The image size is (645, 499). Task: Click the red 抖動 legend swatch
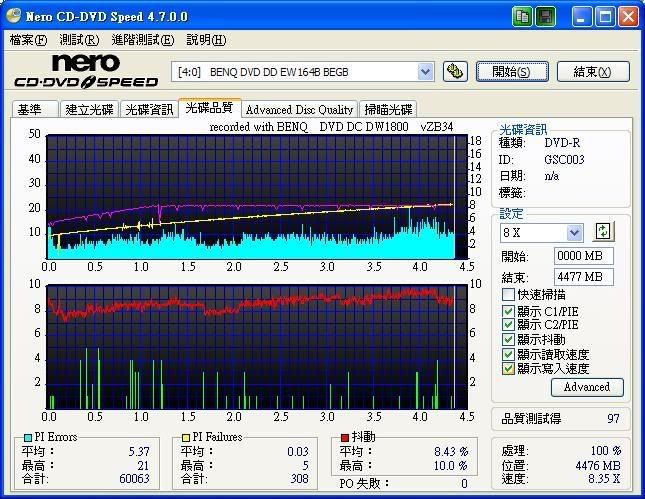pos(345,438)
